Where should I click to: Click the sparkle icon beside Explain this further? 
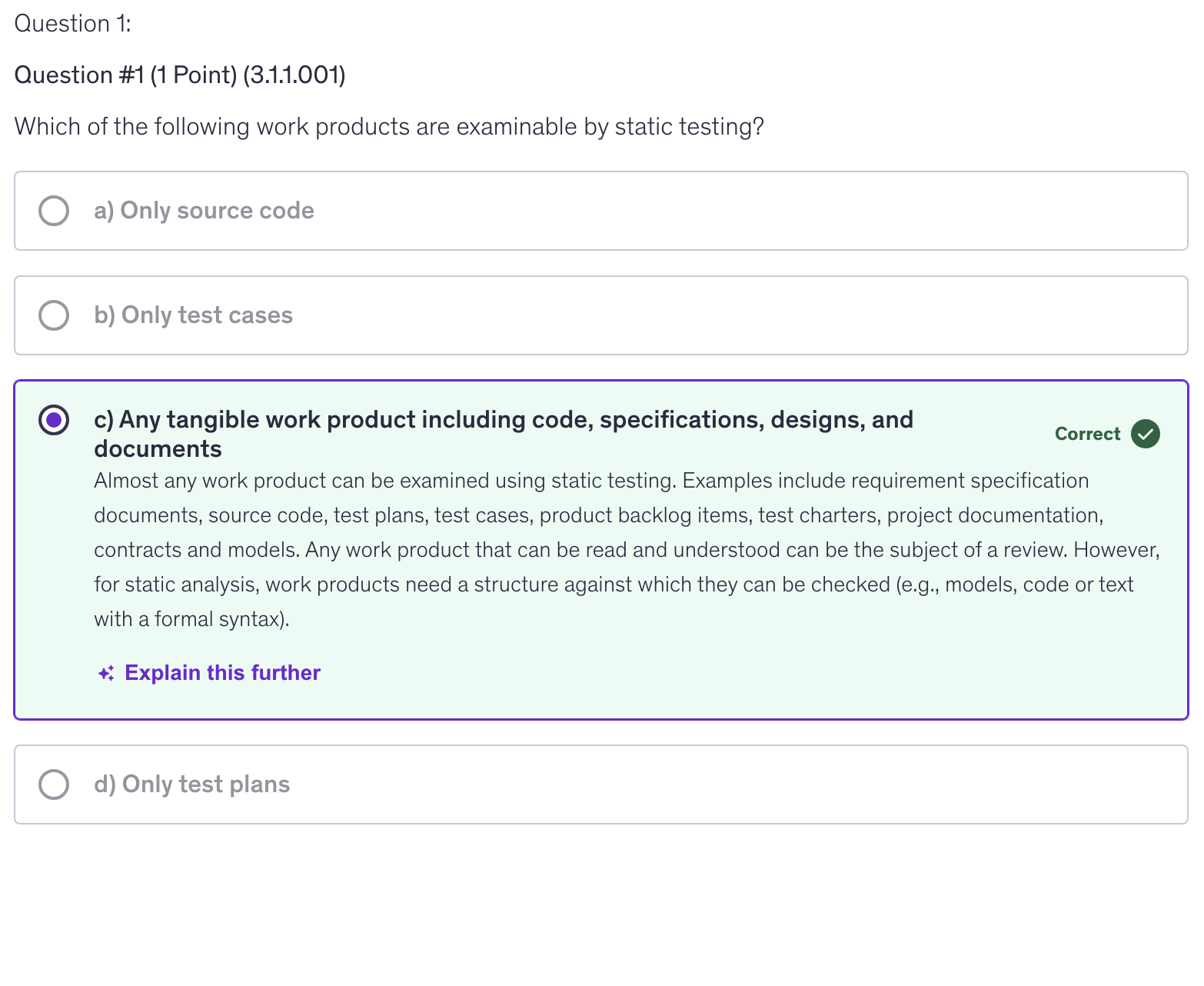[x=106, y=674]
